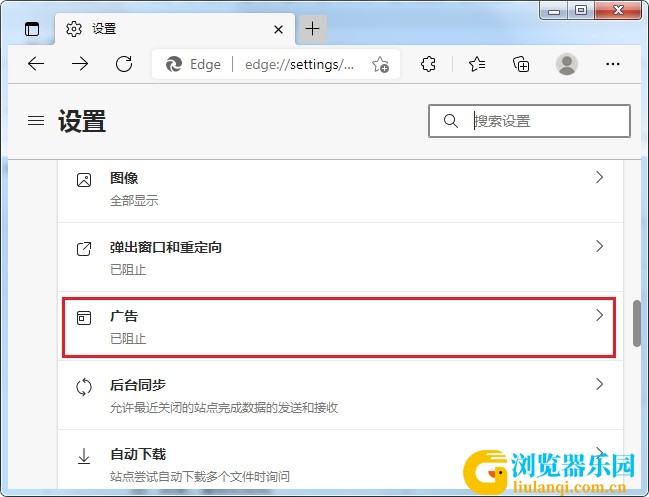Image resolution: width=649 pixels, height=497 pixels.
Task: Open the settings hamburger menu
Action: coord(36,121)
